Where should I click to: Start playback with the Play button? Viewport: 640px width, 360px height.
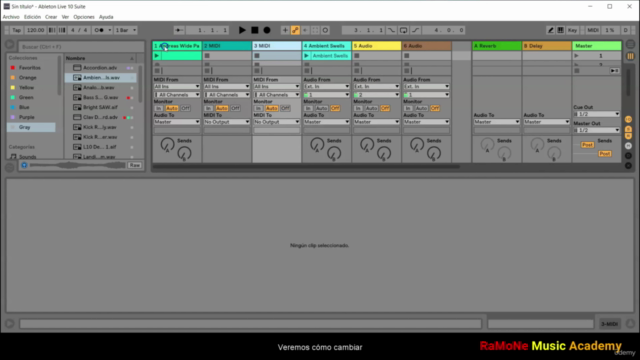[242, 30]
